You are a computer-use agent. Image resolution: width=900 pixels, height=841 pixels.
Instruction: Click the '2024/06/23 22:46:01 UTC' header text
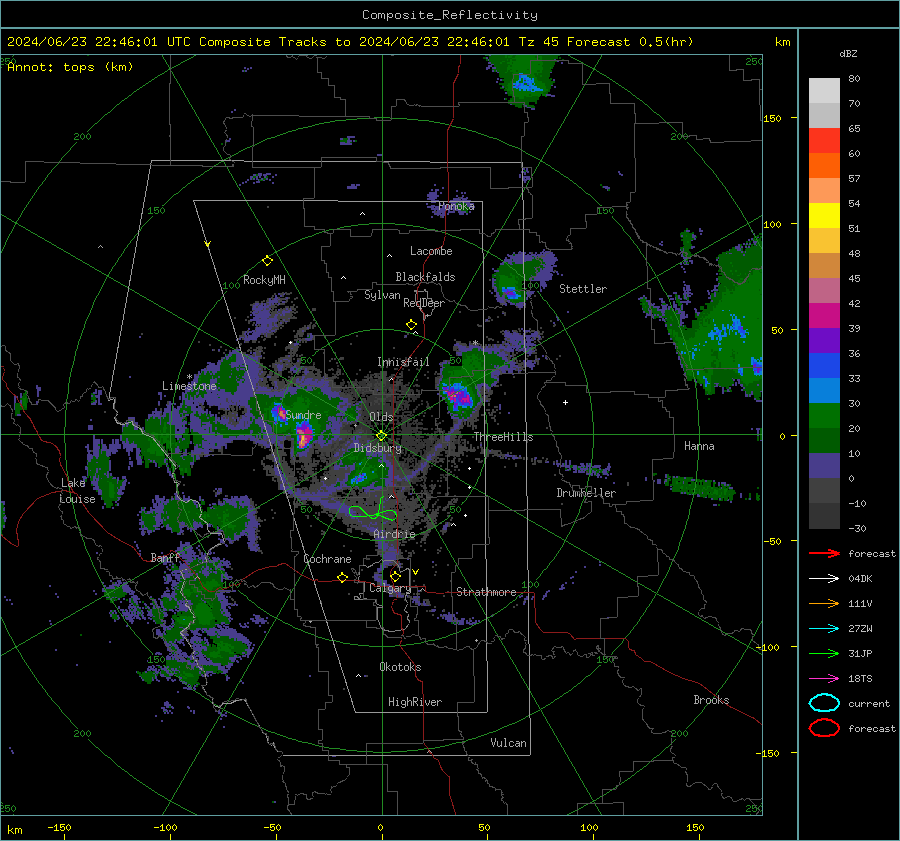tap(99, 42)
